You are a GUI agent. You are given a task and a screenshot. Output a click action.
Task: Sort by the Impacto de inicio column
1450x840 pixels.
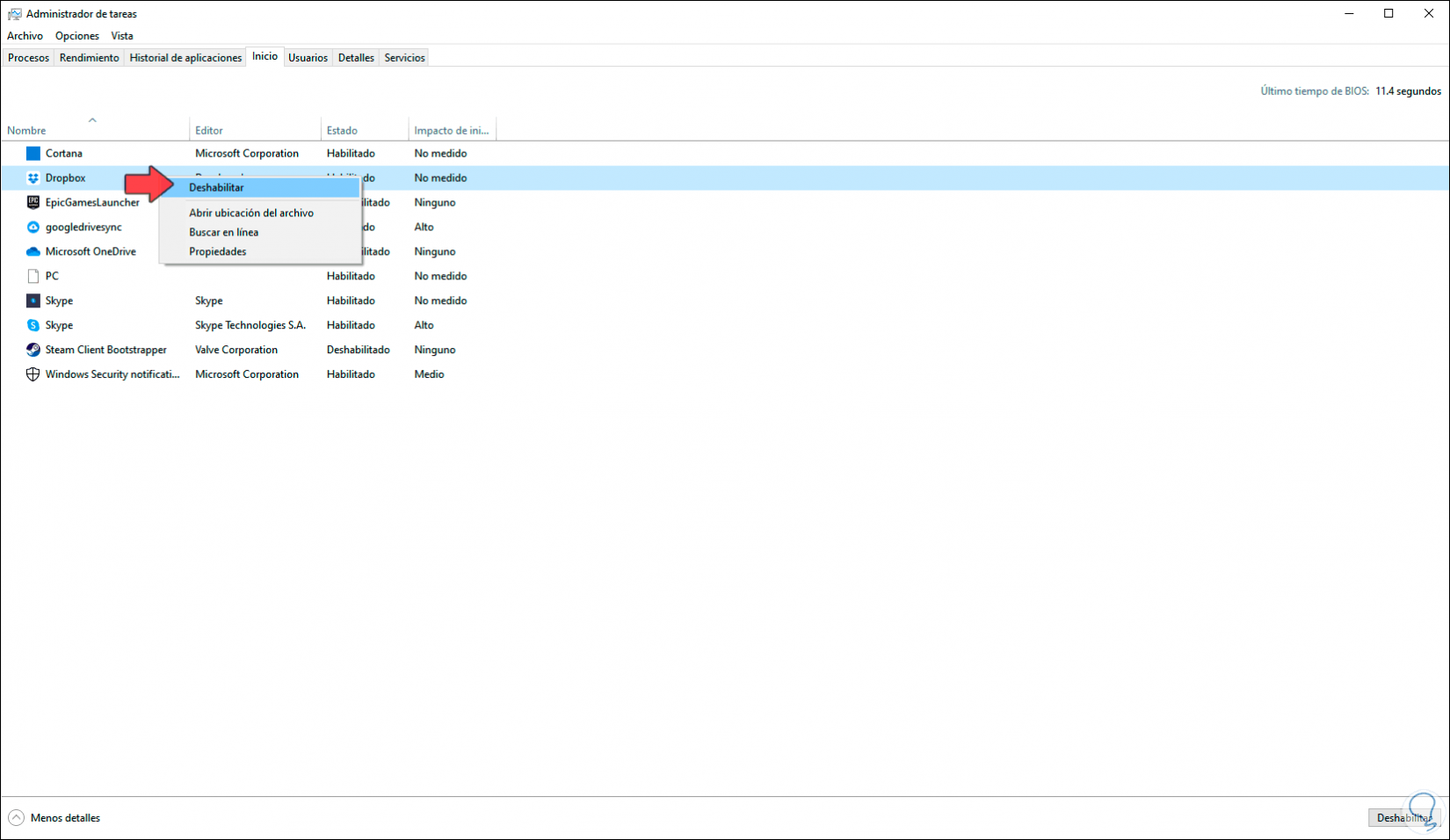(x=450, y=129)
